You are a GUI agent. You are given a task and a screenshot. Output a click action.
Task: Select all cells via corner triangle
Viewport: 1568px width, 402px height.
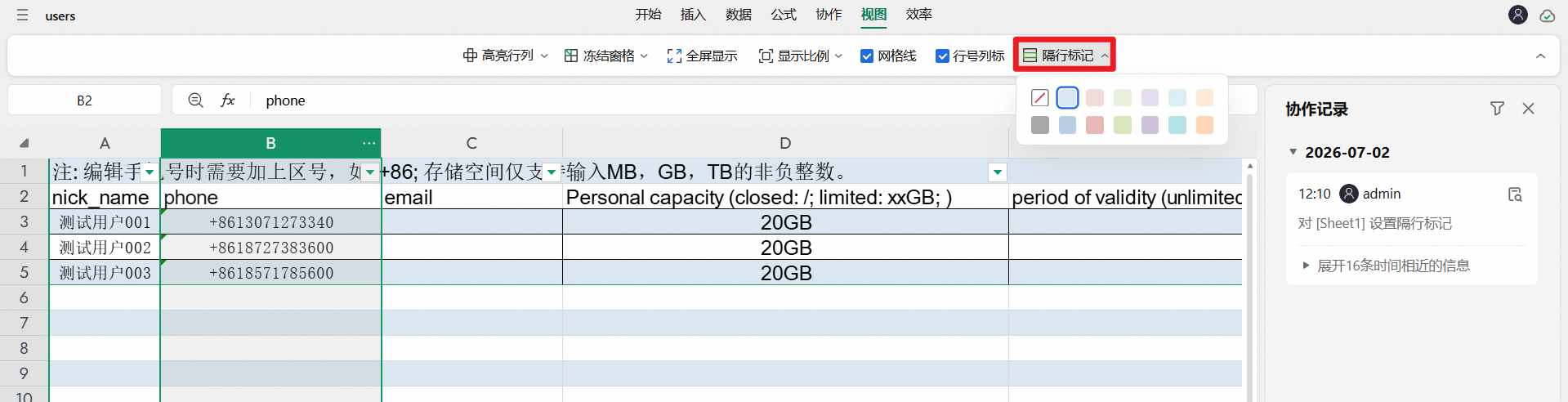point(24,143)
